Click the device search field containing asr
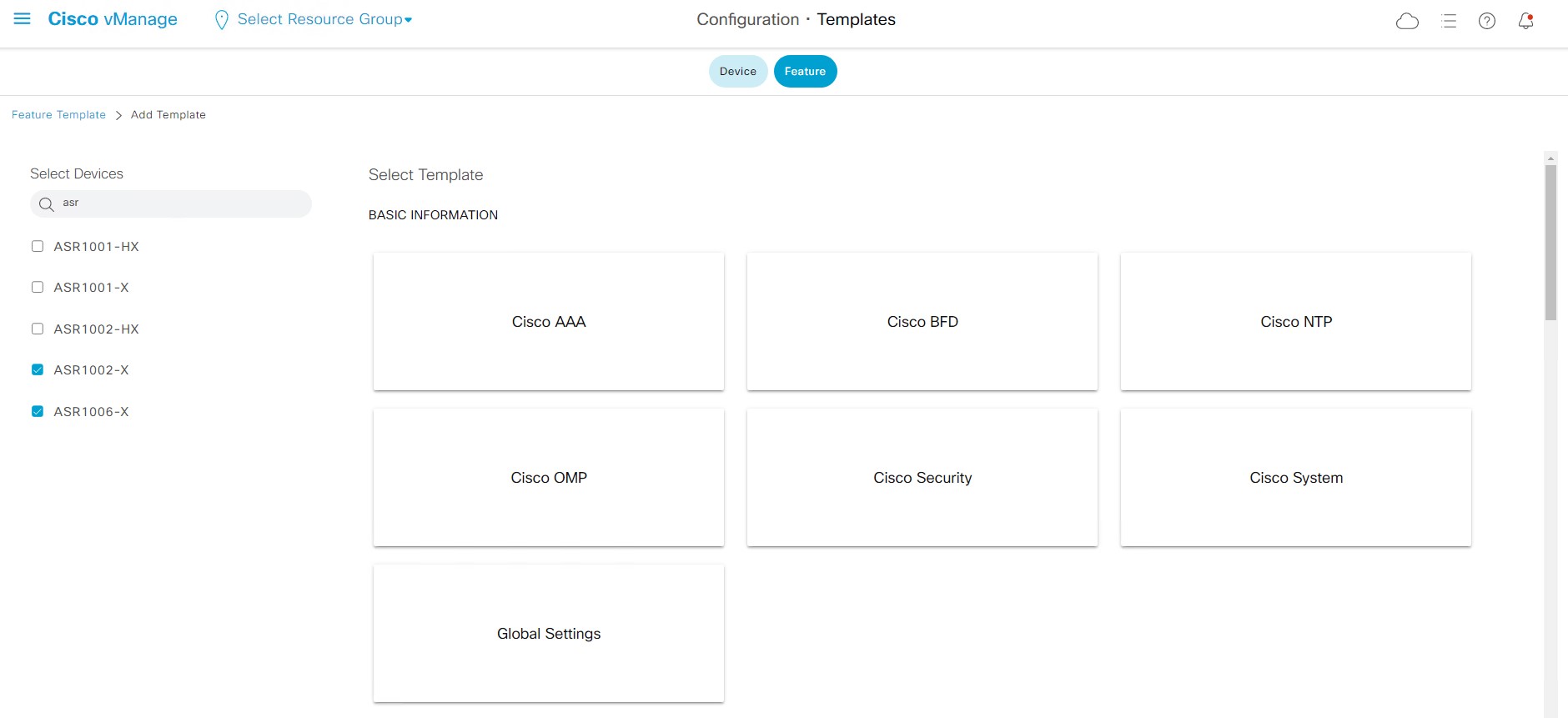This screenshot has height=718, width=1568. [x=171, y=203]
